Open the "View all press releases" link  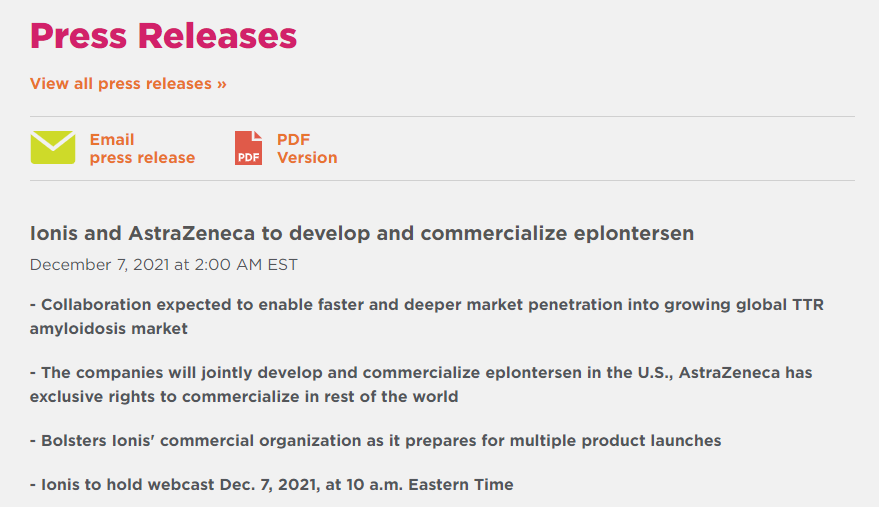click(128, 84)
